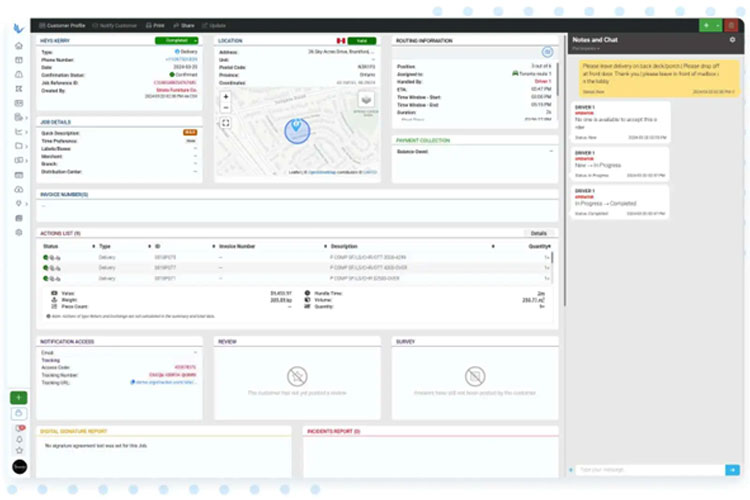Open the green dropdown arrow beside the top plus
Viewport: 750px width, 500px height.
point(717,25)
